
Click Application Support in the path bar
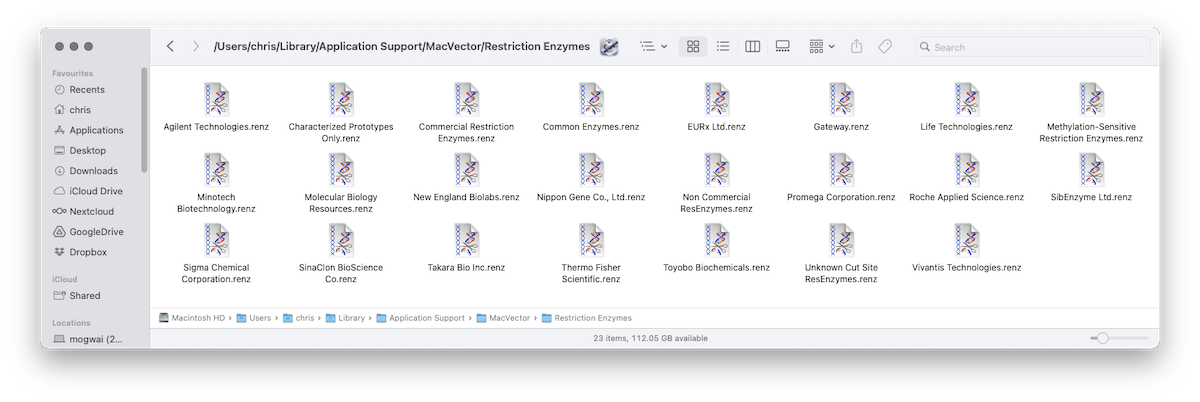coord(421,318)
